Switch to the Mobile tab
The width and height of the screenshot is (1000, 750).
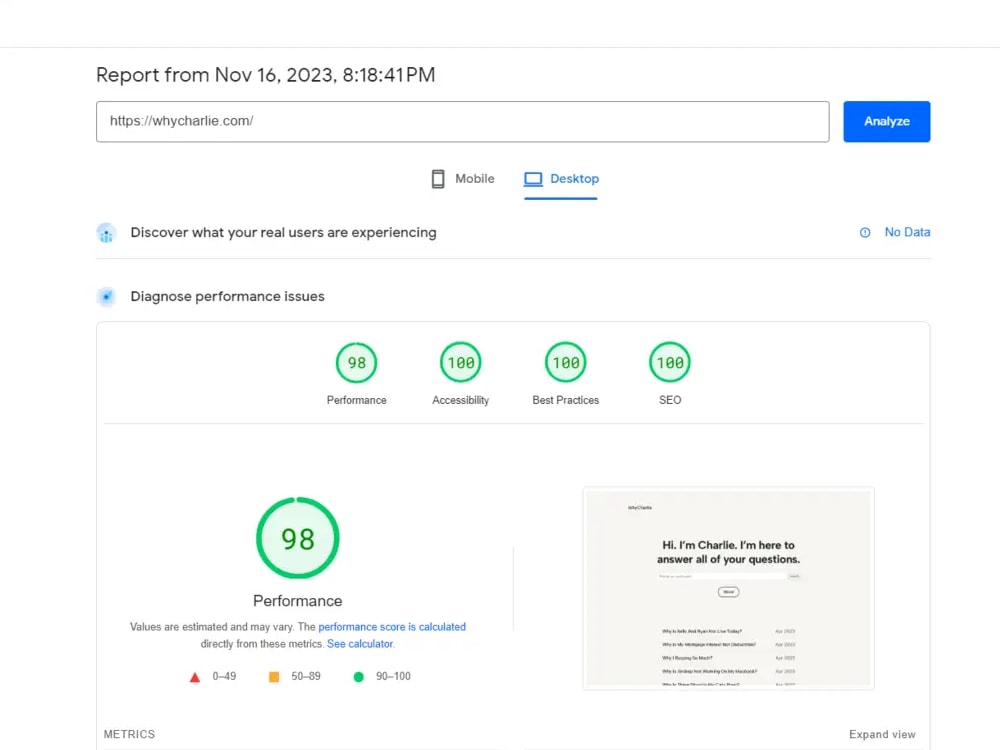463,179
